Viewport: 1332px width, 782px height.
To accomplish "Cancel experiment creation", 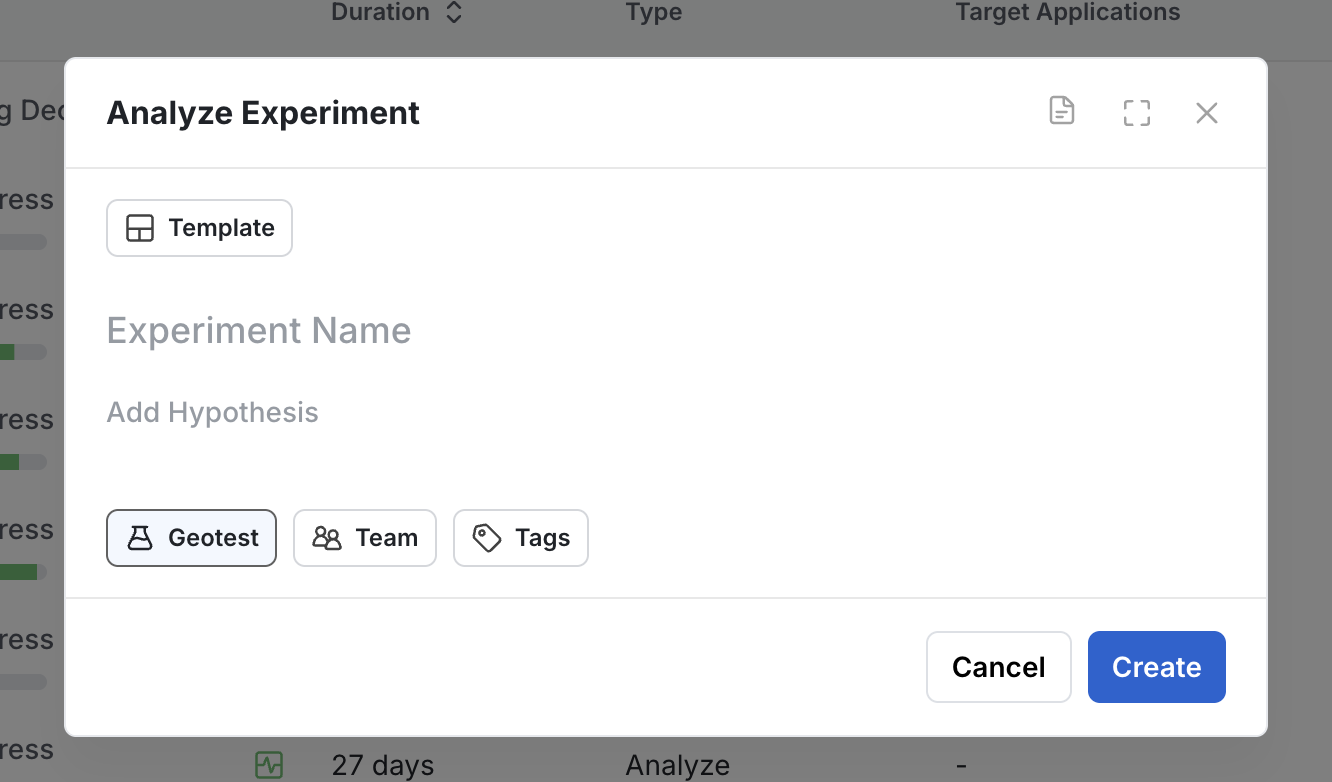I will click(x=998, y=666).
